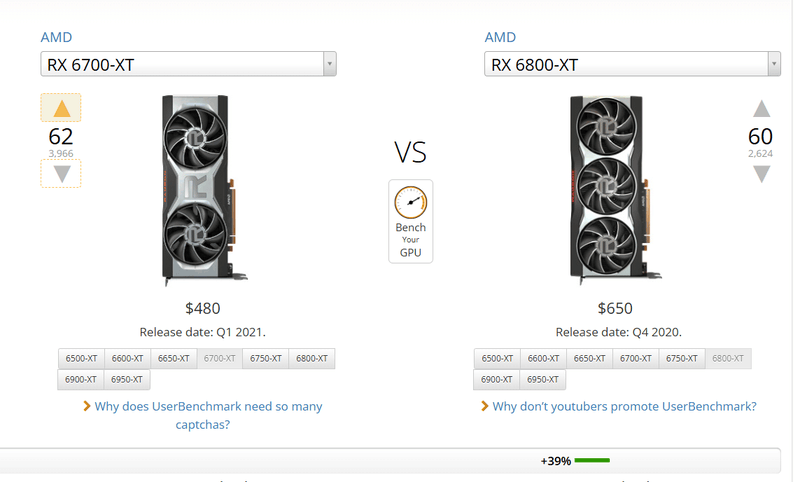Screen dimensions: 800x482
Task: Downvote the RX 6800-XT graphics card
Action: tap(761, 174)
